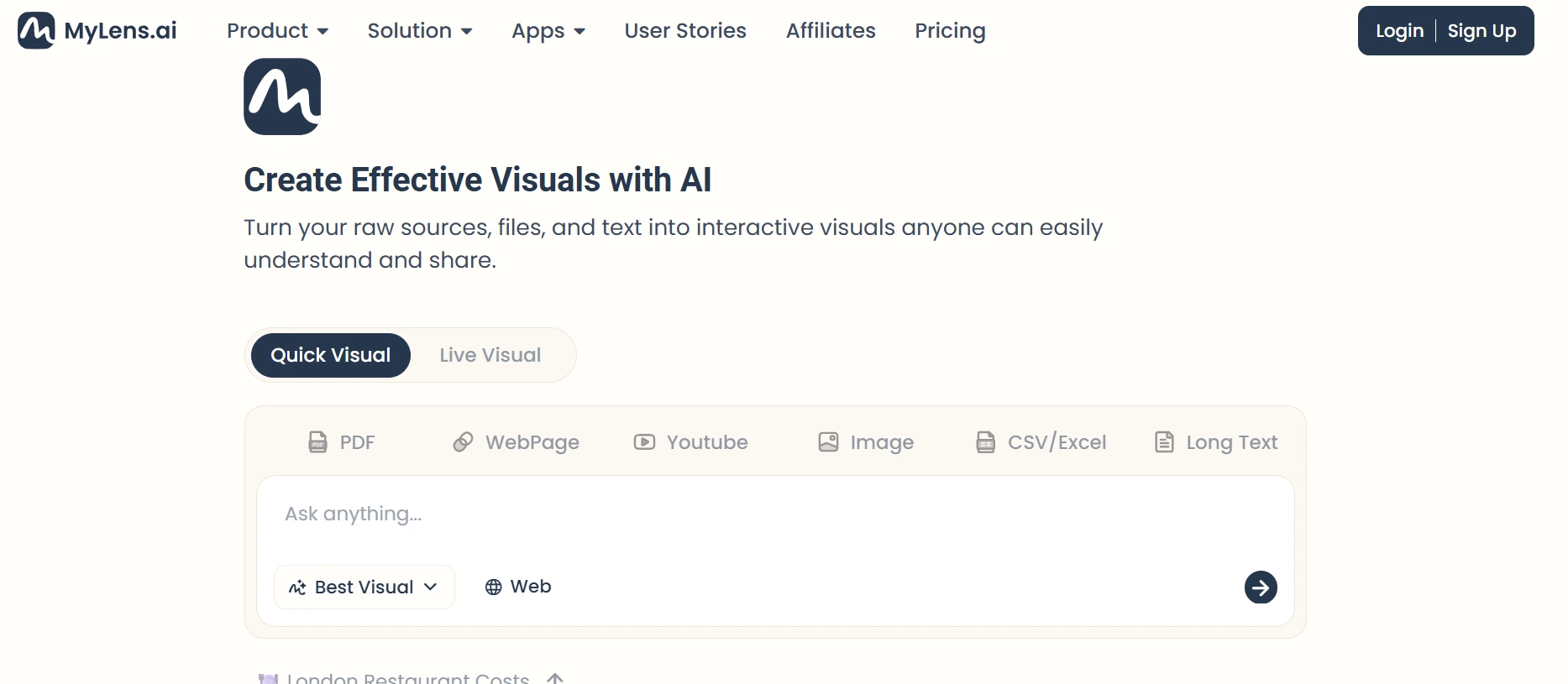Image resolution: width=1568 pixels, height=684 pixels.
Task: Open the Affiliates page
Action: point(831,31)
